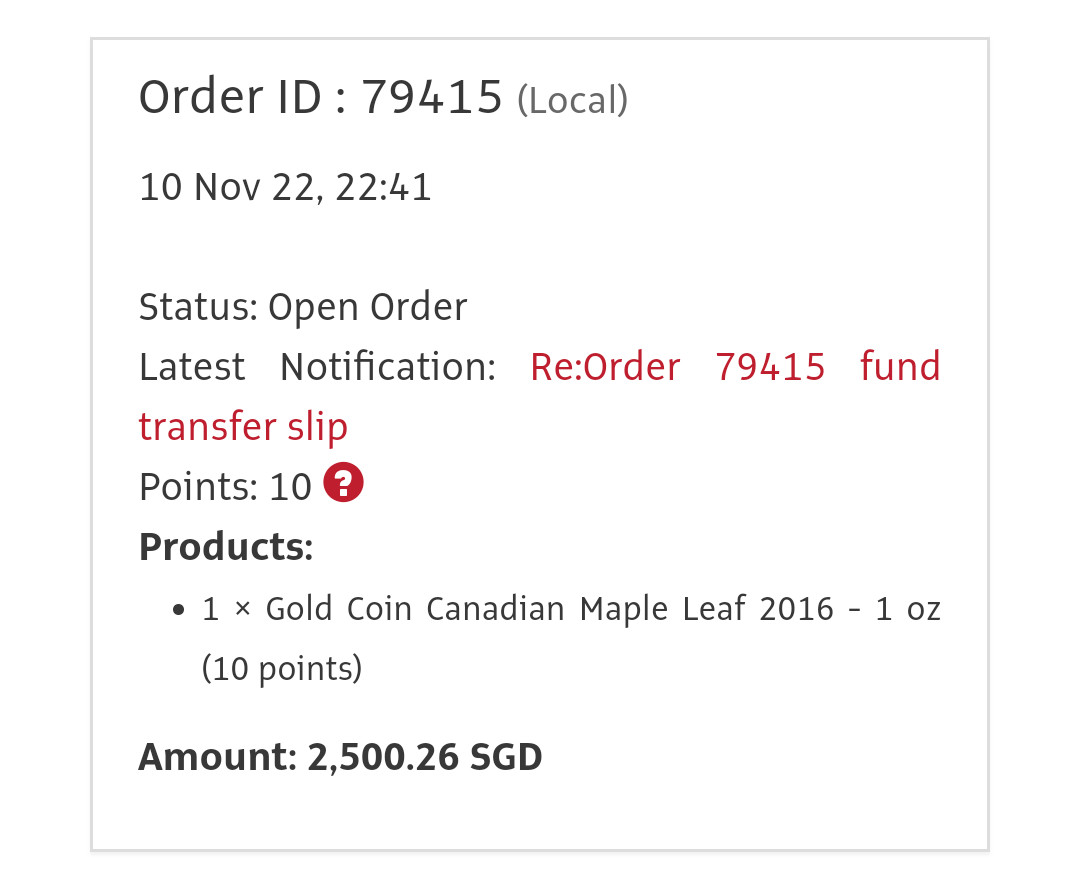Click the Points: 10 text

(225, 487)
